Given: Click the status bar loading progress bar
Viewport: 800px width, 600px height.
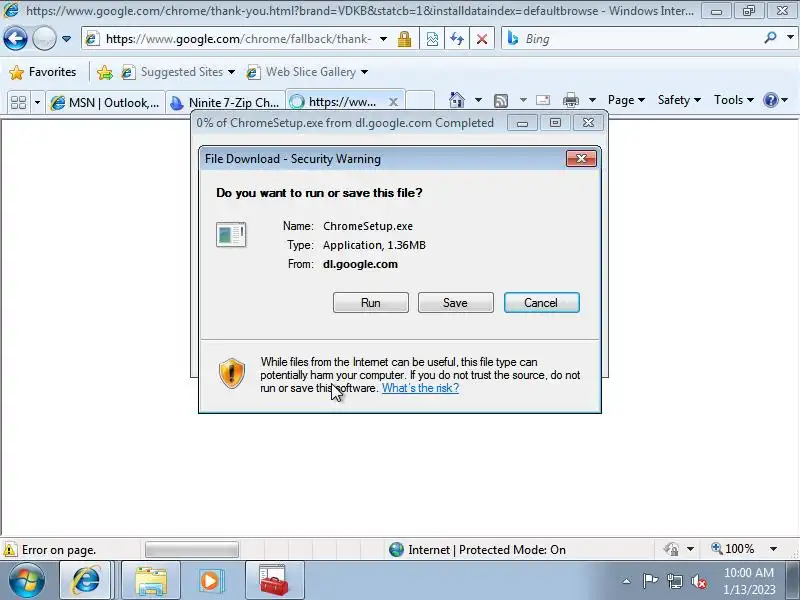Looking at the screenshot, I should point(191,550).
